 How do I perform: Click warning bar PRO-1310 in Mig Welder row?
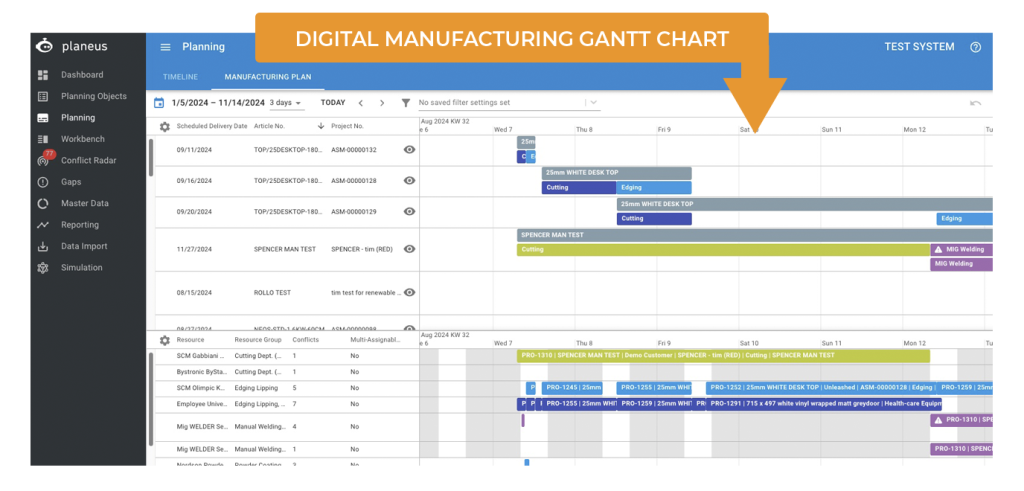[961, 420]
